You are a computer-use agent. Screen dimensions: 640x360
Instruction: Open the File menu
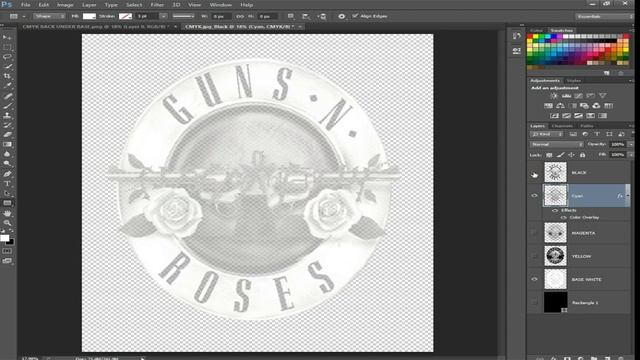[25, 5]
